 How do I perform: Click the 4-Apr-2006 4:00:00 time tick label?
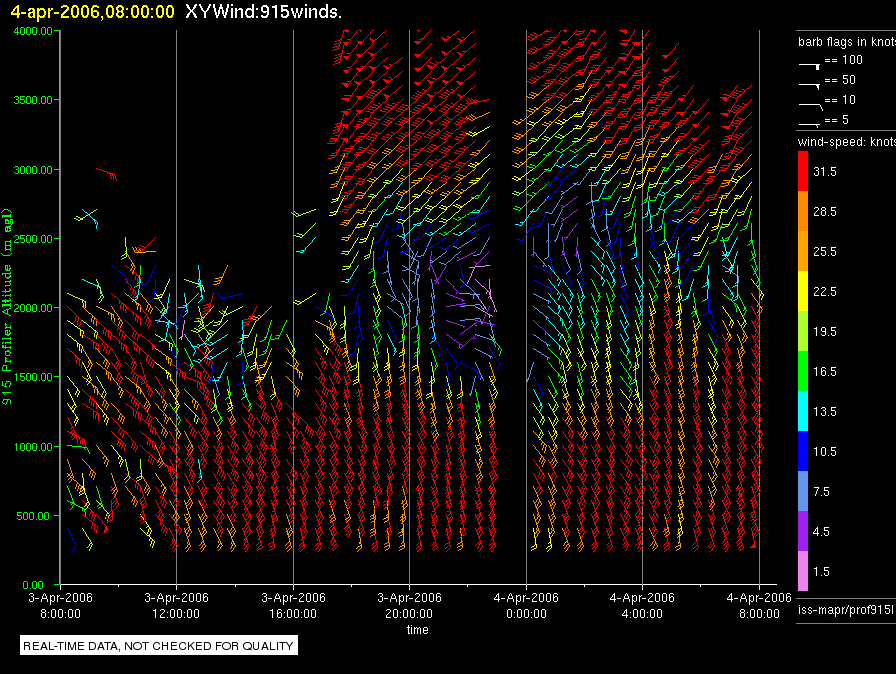point(642,605)
